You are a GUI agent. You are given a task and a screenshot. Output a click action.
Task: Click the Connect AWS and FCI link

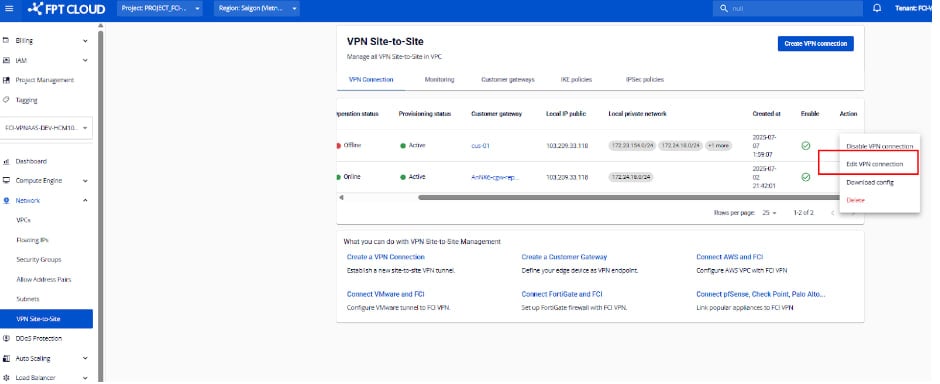pyautogui.click(x=730, y=257)
